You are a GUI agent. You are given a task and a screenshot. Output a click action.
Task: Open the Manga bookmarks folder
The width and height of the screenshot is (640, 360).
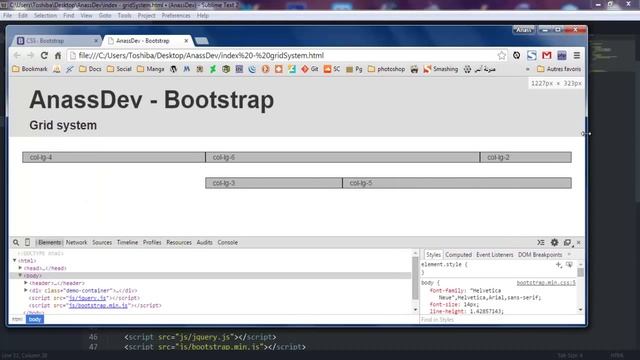click(151, 69)
